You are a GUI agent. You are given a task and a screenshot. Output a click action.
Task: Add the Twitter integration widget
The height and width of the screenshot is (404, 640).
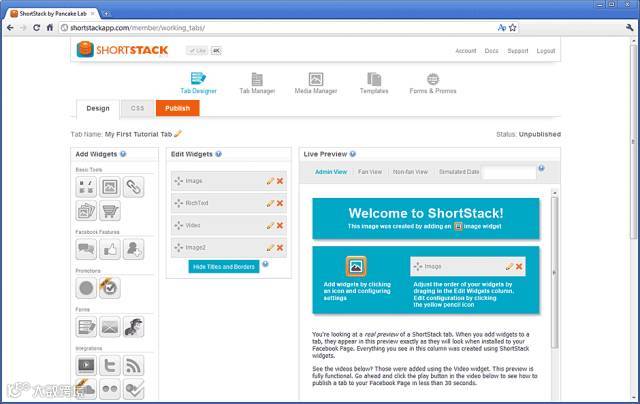click(110, 365)
